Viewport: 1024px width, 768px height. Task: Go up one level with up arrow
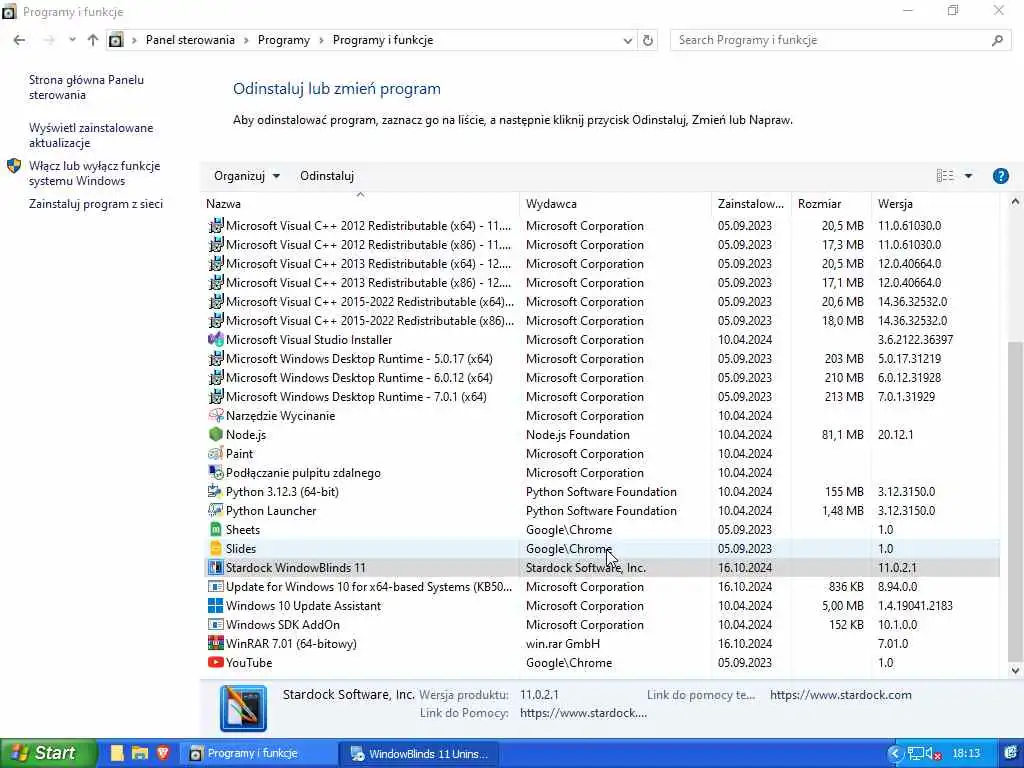[93, 40]
